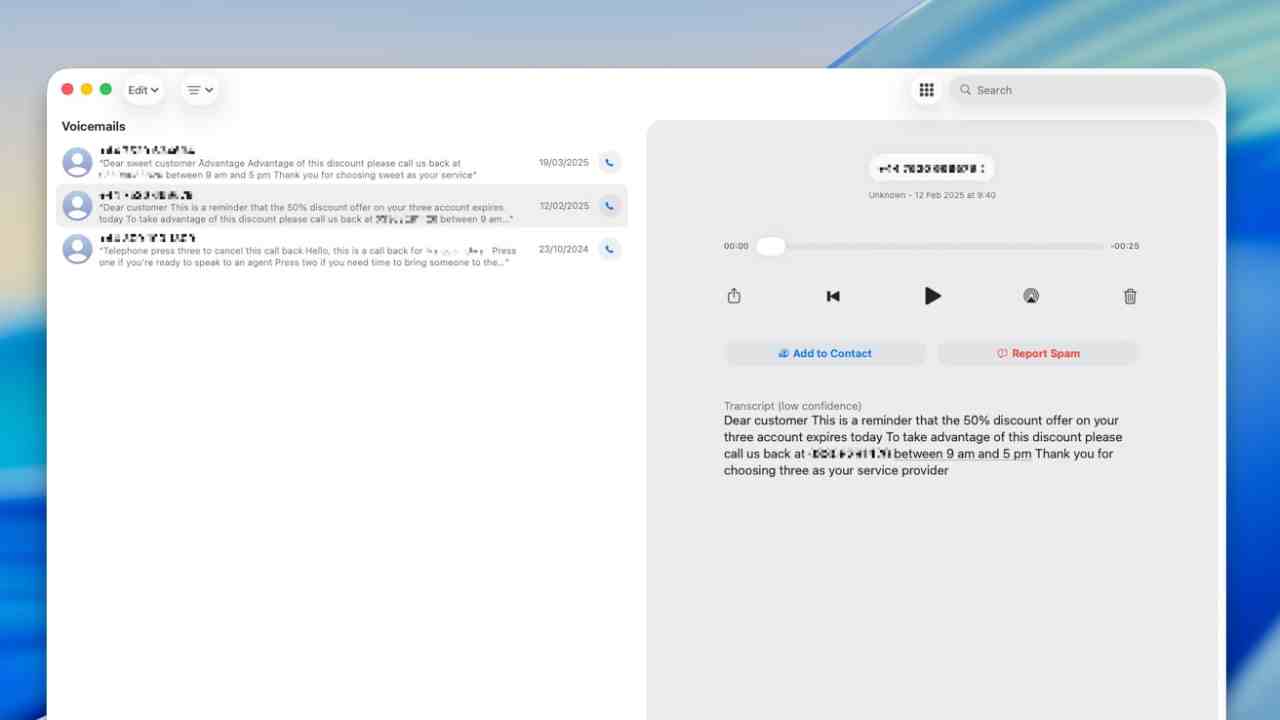Click the green fullscreen window button

coord(105,89)
